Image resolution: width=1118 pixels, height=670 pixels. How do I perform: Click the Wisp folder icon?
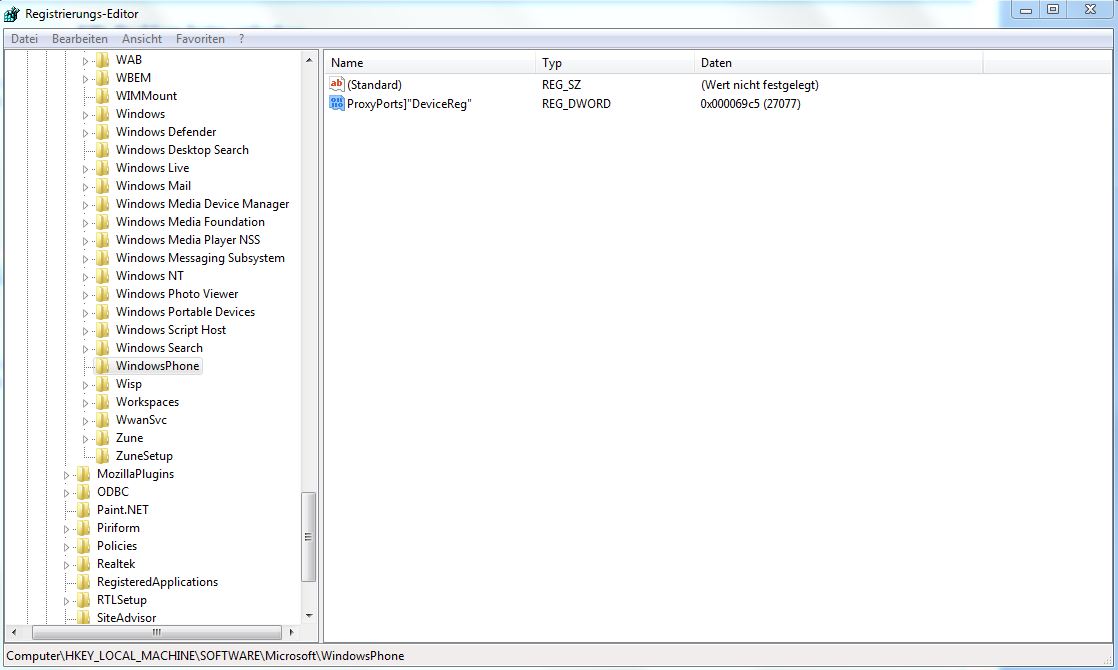103,383
